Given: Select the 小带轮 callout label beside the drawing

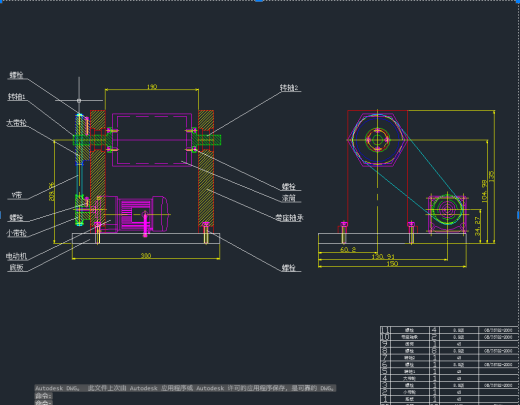Looking at the screenshot, I should click(16, 233).
